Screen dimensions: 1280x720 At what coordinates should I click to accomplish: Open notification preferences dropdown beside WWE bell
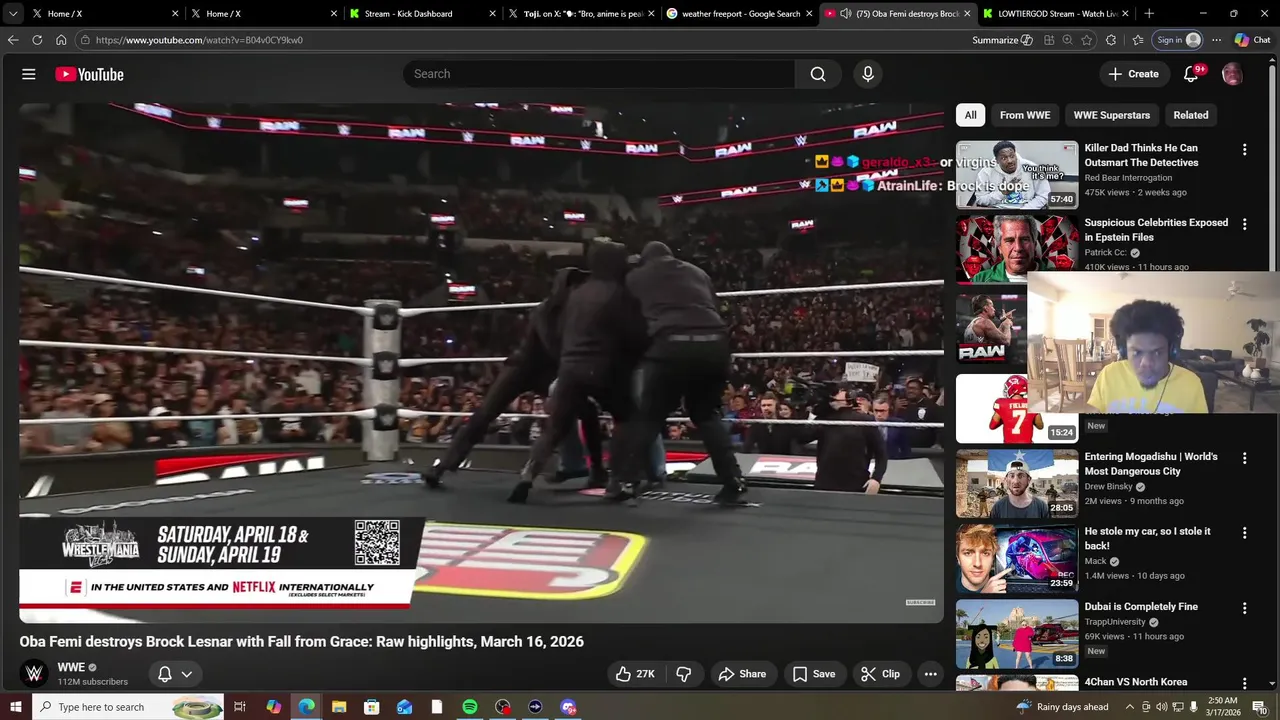coord(186,674)
